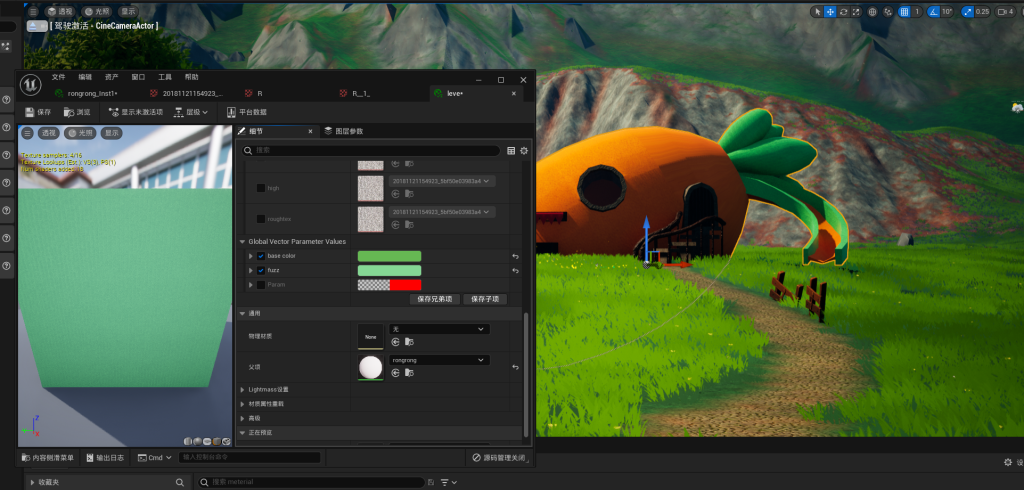
Task: Open main viewport hamburger options menu
Action: 33,12
